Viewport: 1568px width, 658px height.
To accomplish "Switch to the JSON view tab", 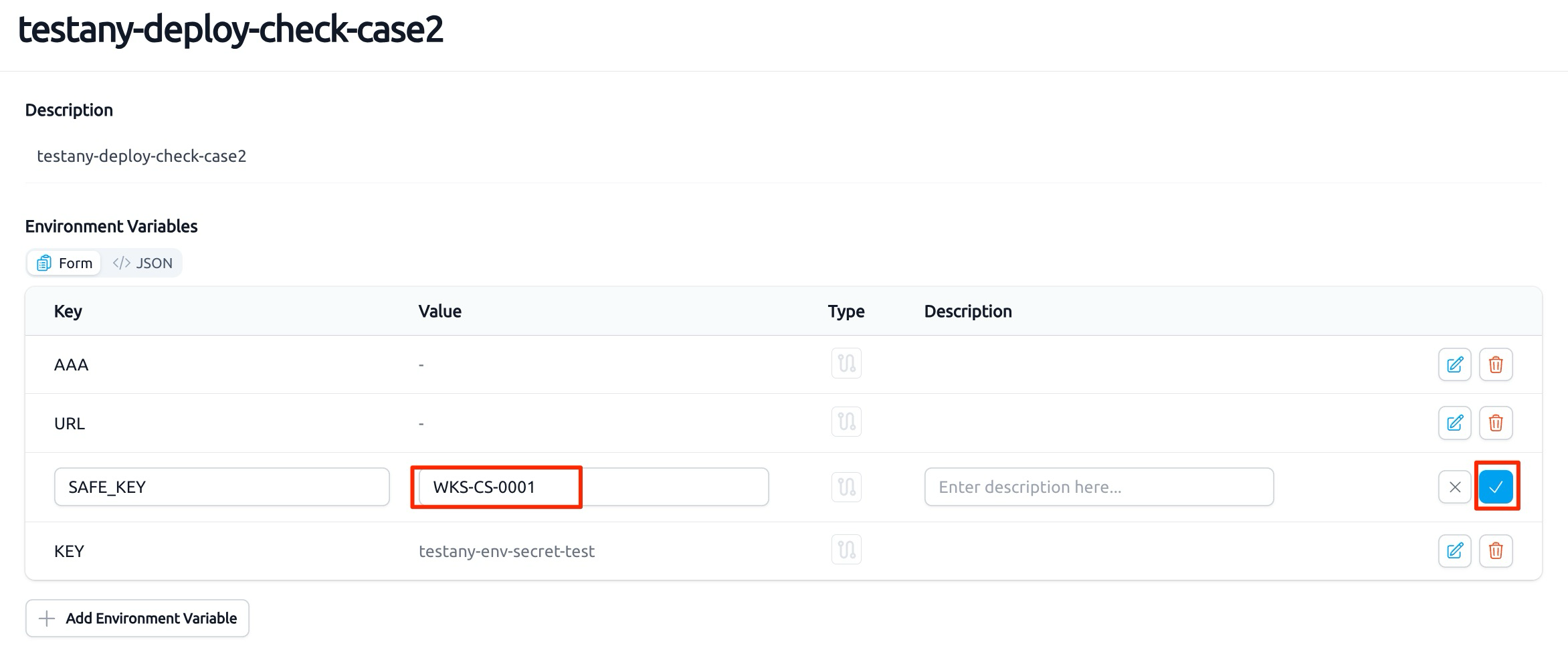I will point(142,263).
